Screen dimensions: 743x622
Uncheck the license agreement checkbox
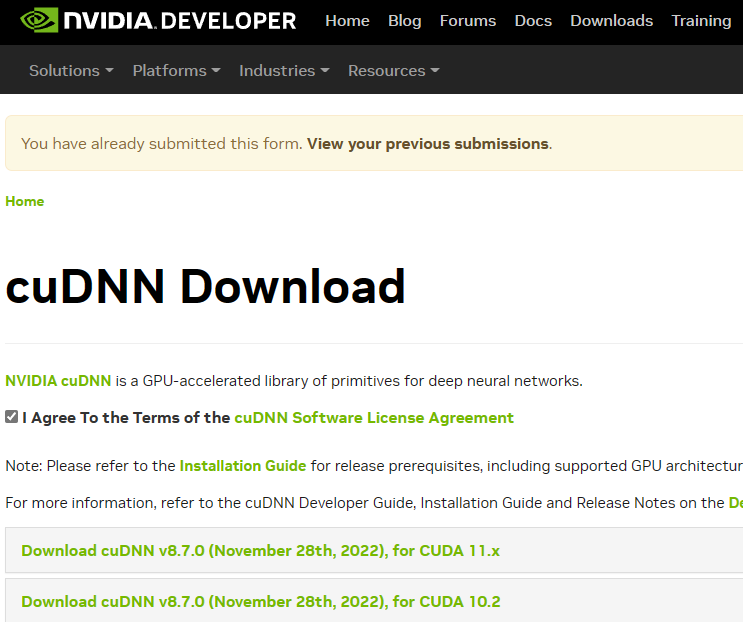(x=11, y=417)
